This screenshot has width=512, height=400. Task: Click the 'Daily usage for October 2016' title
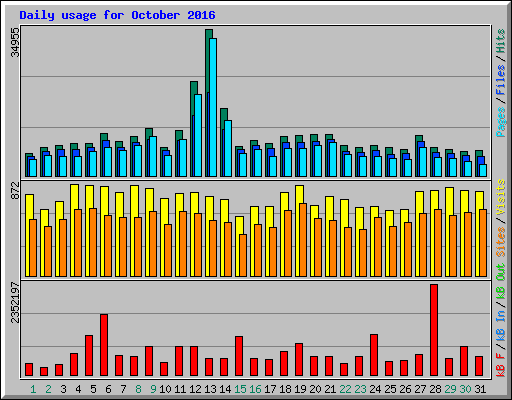[x=117, y=15]
